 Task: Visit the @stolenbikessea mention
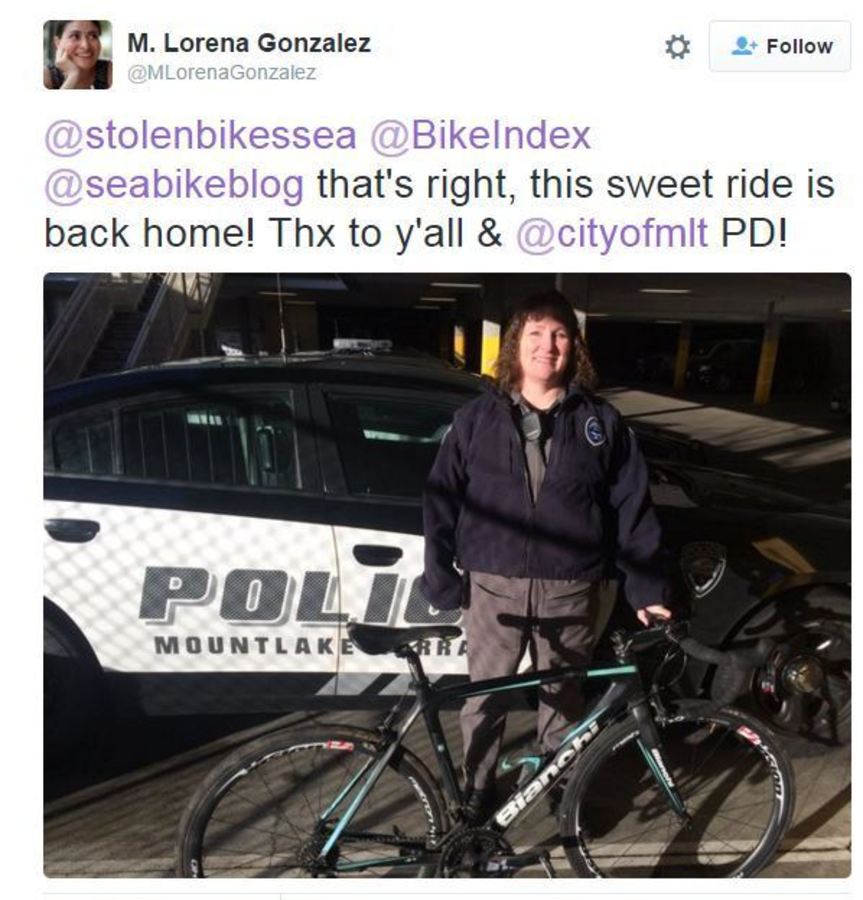200,136
